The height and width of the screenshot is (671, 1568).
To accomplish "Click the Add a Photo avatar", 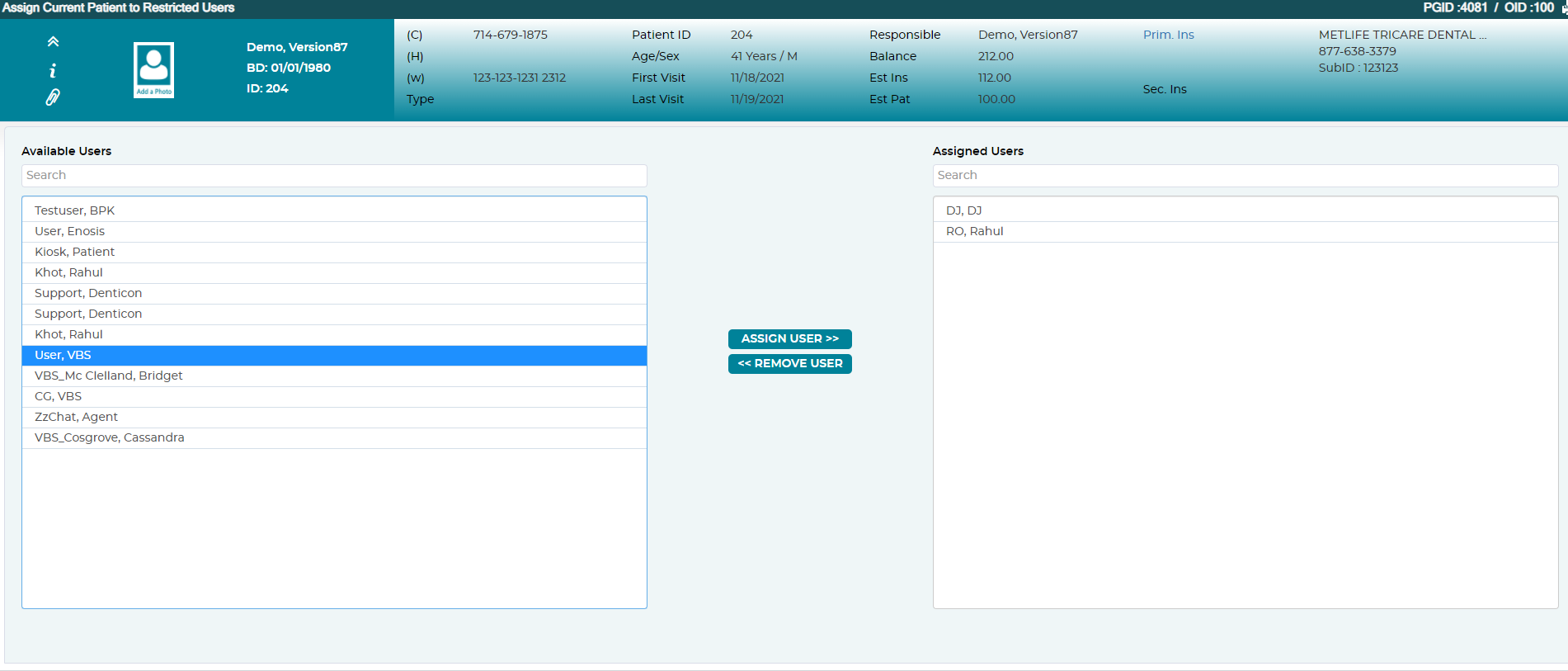I will [154, 70].
